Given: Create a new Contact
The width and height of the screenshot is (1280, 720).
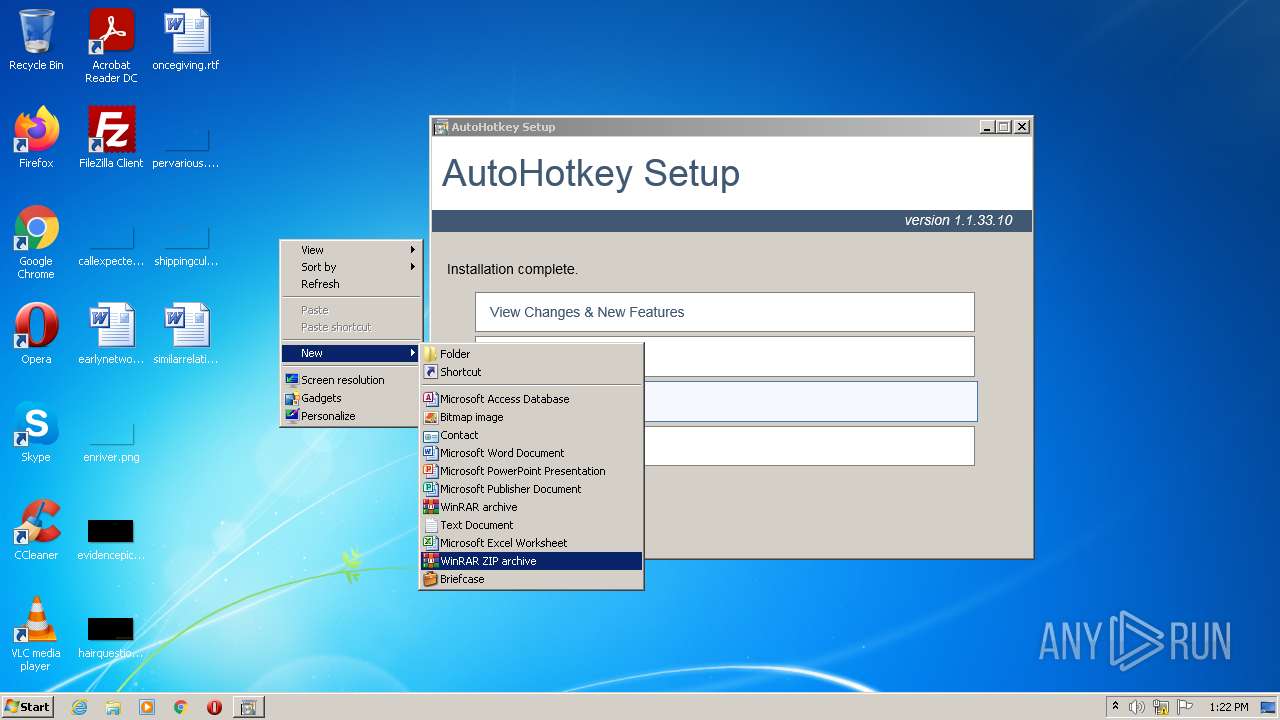Looking at the screenshot, I should click(531, 435).
